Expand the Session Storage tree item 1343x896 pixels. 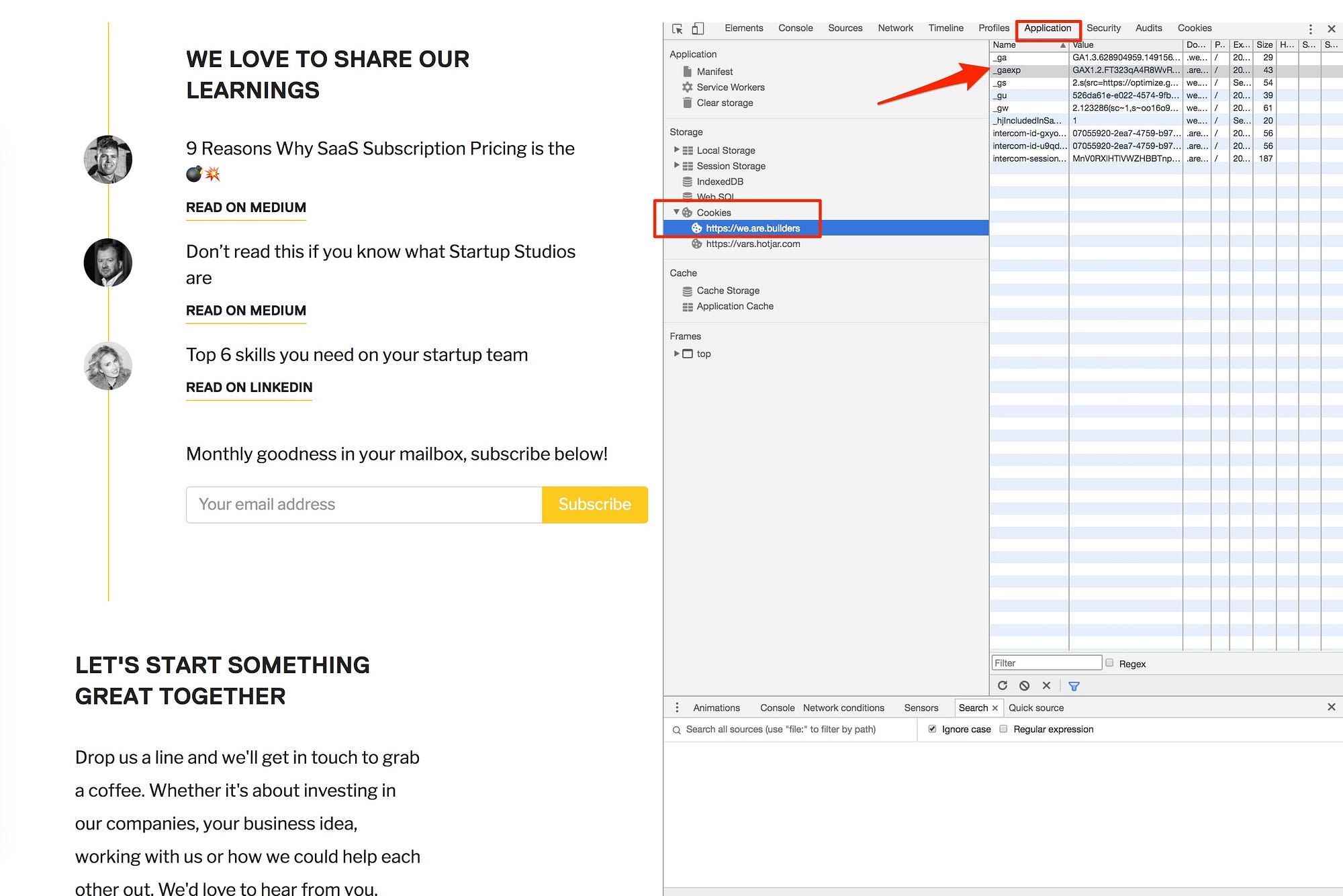coord(676,165)
